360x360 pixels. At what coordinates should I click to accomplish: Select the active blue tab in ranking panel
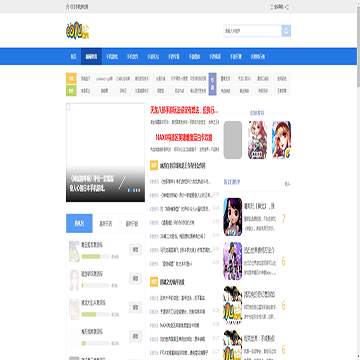point(79,223)
